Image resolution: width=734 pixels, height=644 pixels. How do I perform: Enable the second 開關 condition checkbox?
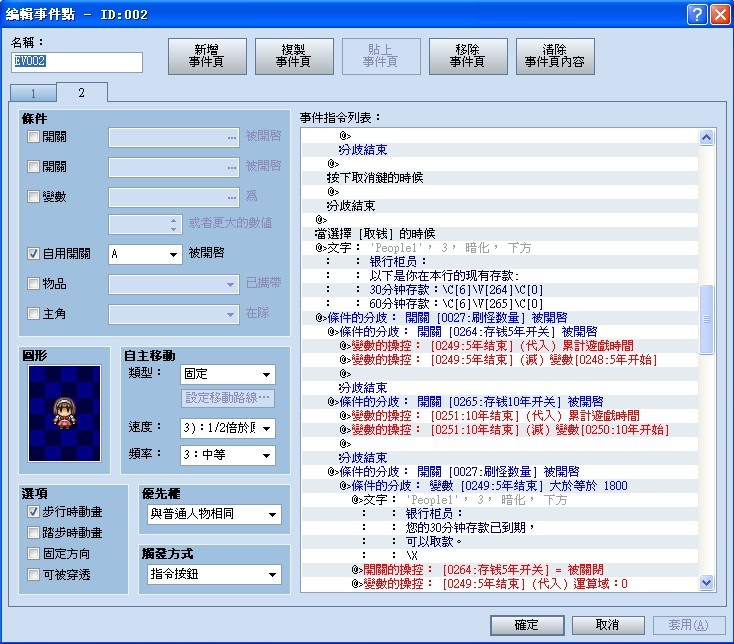tap(33, 167)
